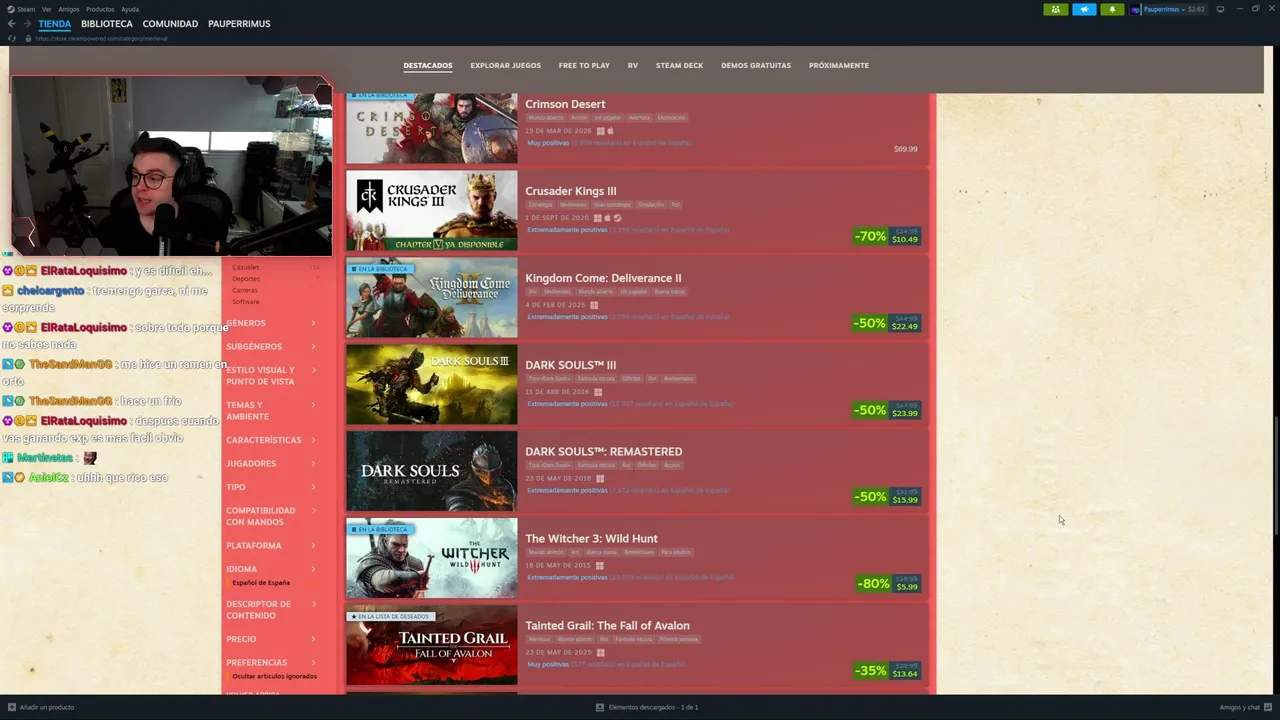1280x720 pixels.
Task: Expand DESCRIPTOR DE CONTENIDO filter
Action: pos(271,610)
